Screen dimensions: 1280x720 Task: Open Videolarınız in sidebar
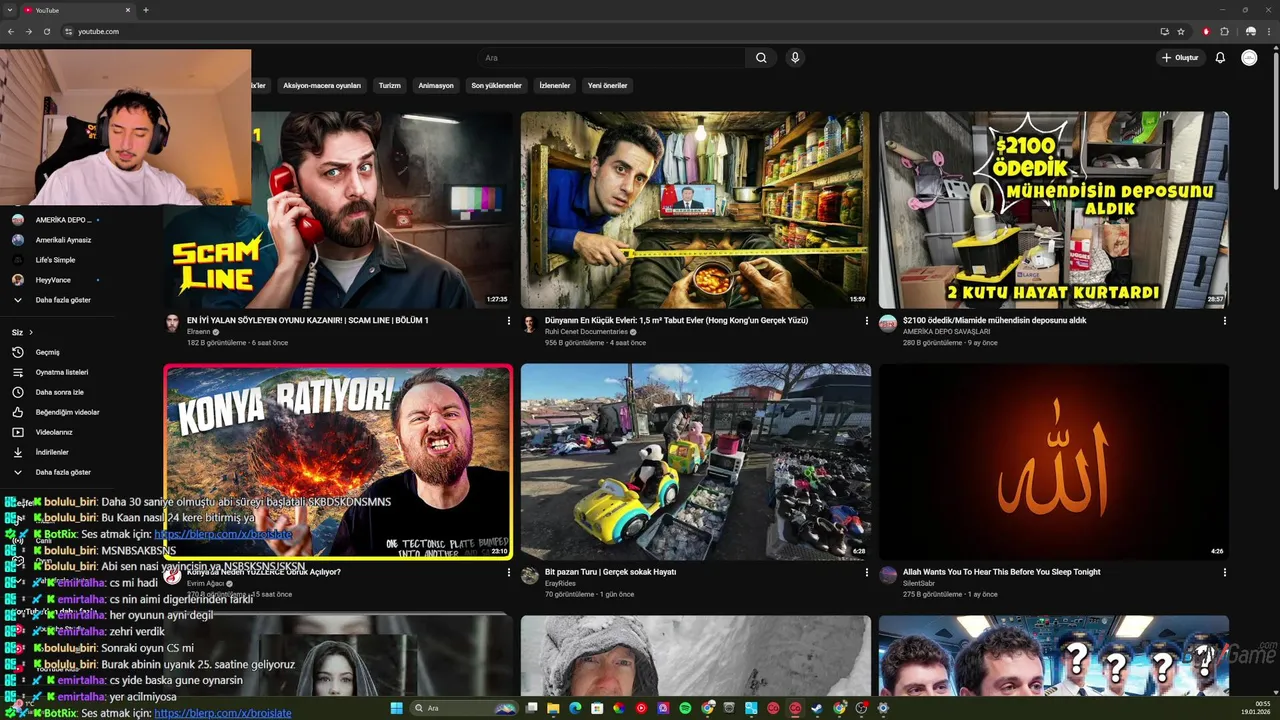pyautogui.click(x=55, y=432)
